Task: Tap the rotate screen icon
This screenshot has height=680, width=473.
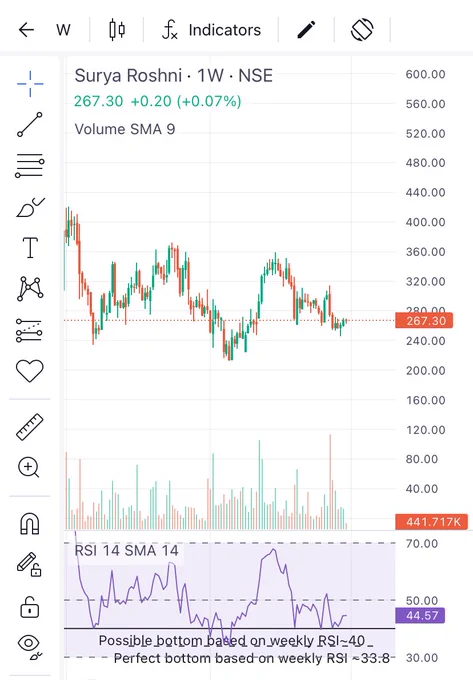Action: 362,30
